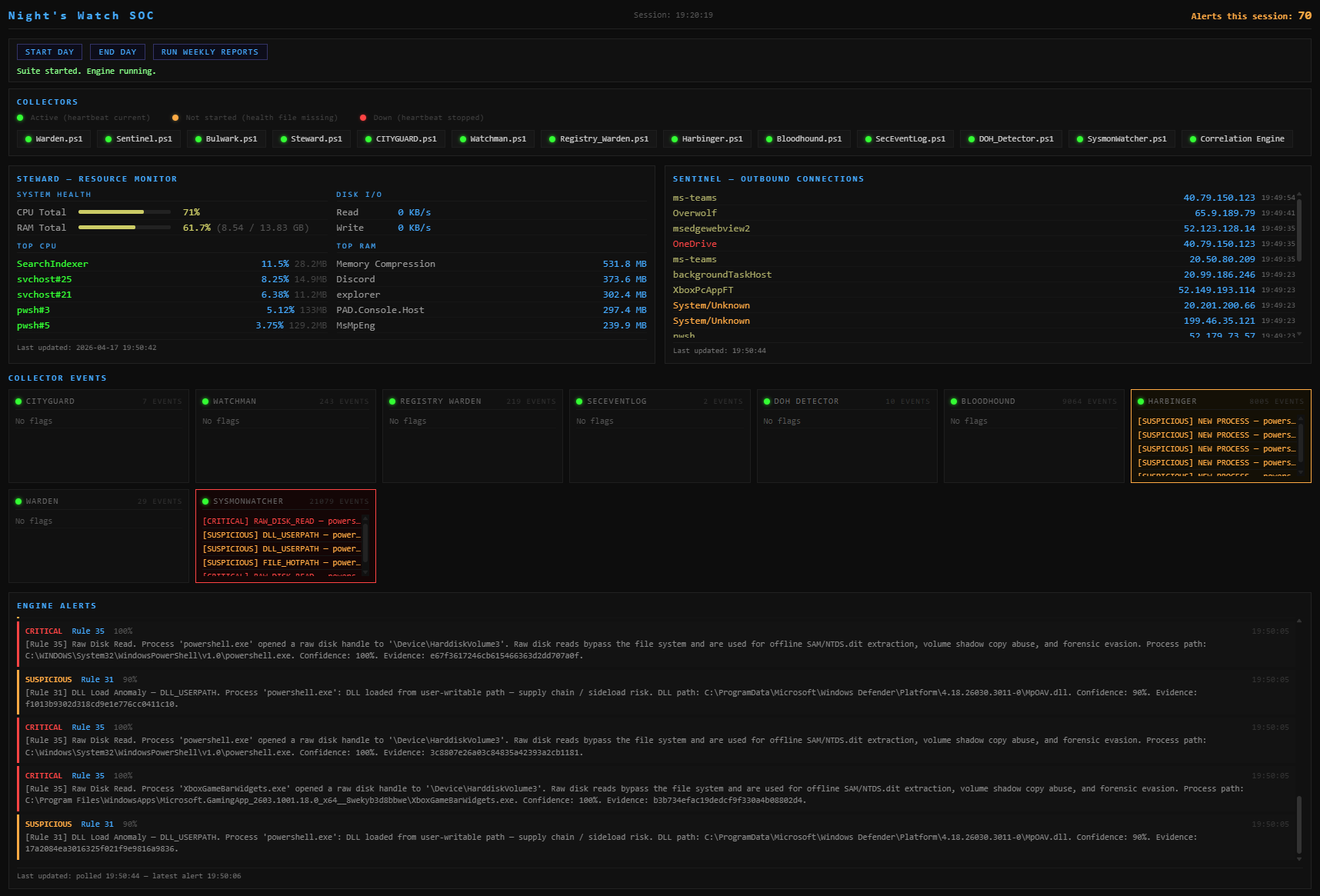Click the alerts this session counter 70

(x=1305, y=15)
